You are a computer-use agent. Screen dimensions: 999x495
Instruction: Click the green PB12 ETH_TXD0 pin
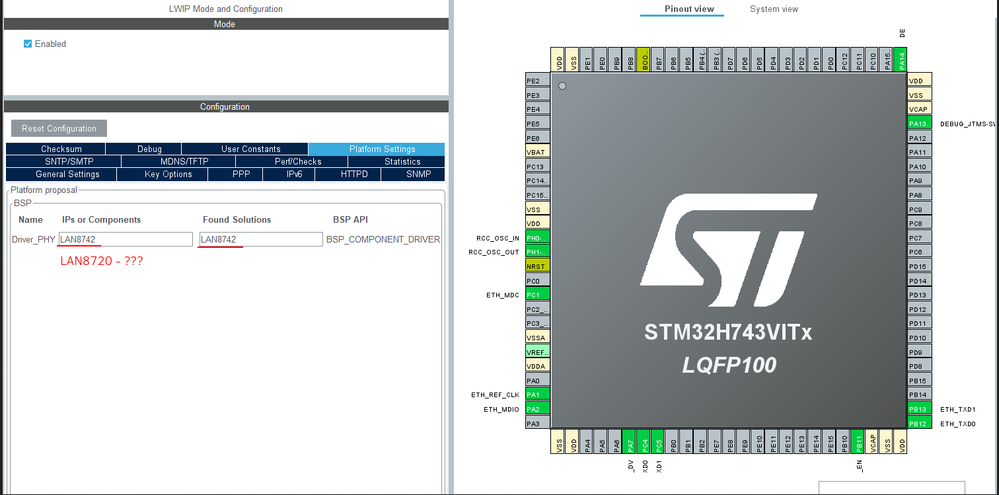pos(919,423)
